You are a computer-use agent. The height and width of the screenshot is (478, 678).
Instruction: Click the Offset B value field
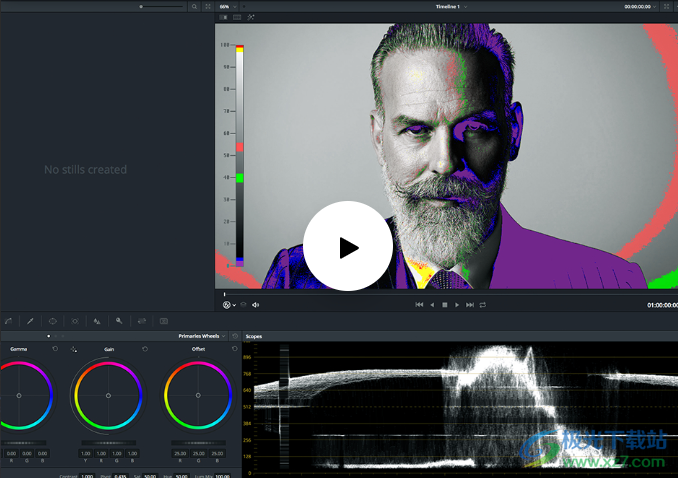217,453
